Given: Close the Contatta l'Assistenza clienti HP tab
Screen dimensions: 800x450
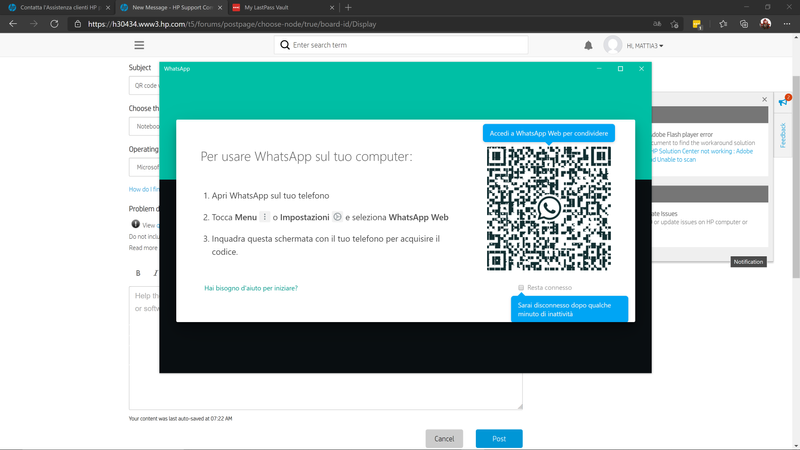Looking at the screenshot, I should pyautogui.click(x=108, y=8).
